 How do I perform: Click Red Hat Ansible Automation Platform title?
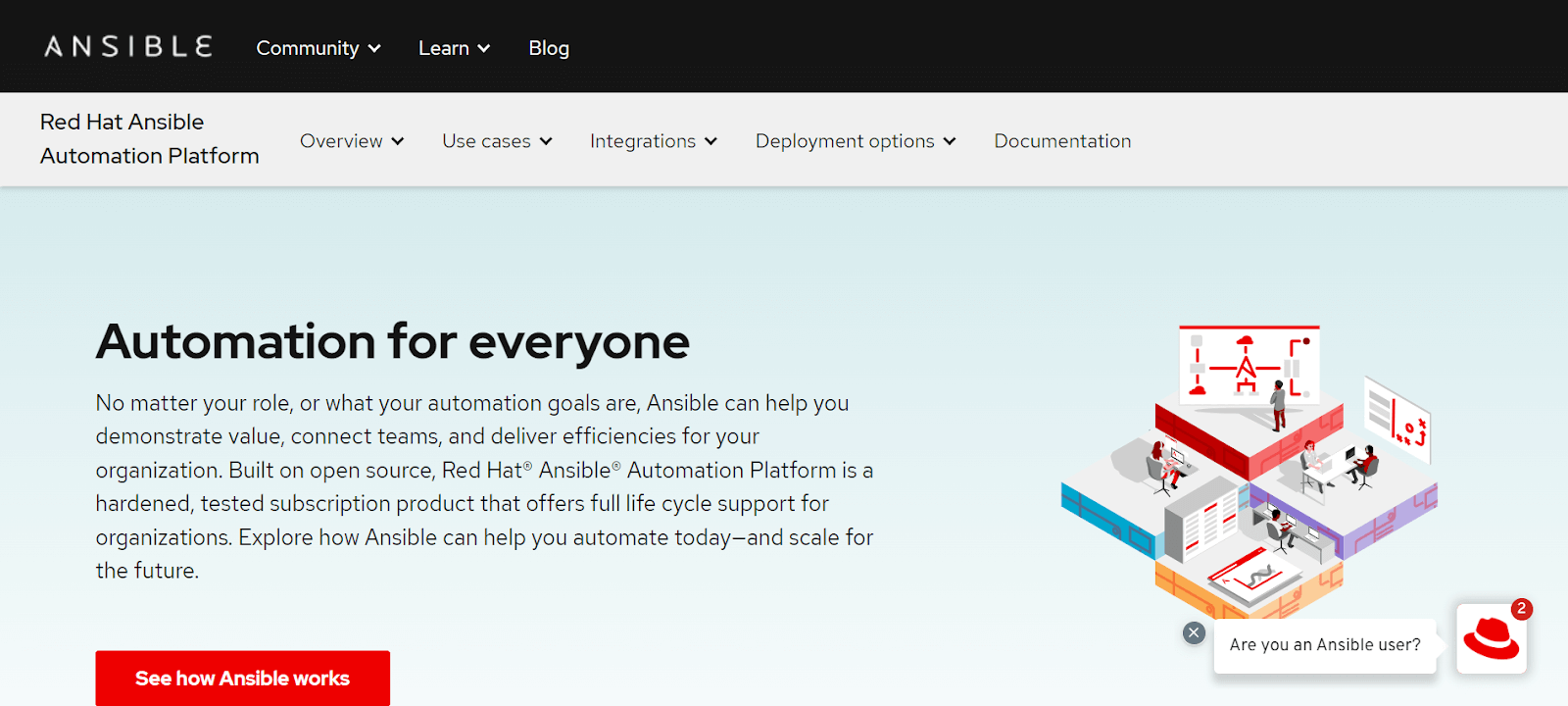click(149, 138)
